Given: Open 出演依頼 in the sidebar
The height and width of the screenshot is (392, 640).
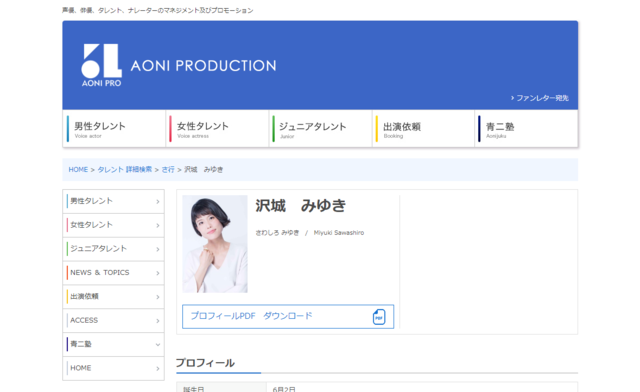Looking at the screenshot, I should point(113,296).
